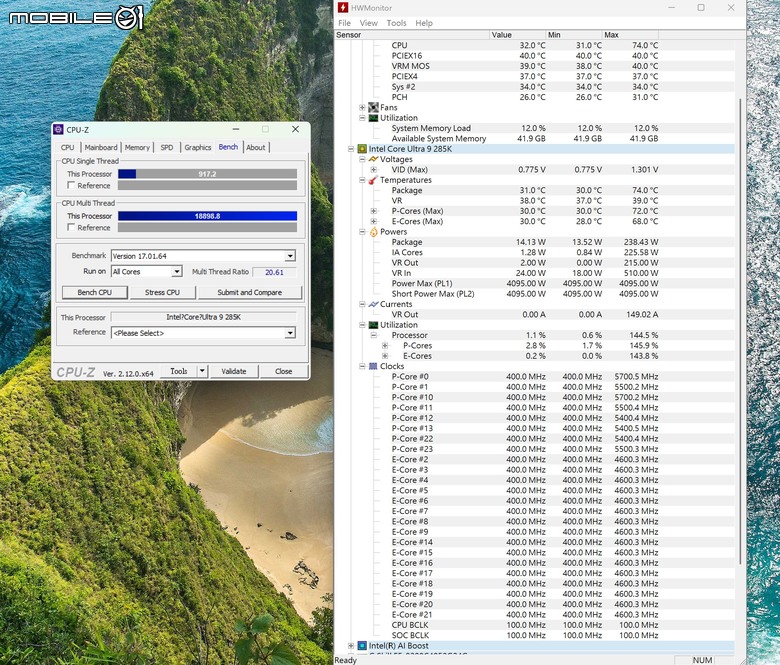Image resolution: width=780 pixels, height=665 pixels.
Task: Expand the VID (Max) row
Action: (x=374, y=170)
